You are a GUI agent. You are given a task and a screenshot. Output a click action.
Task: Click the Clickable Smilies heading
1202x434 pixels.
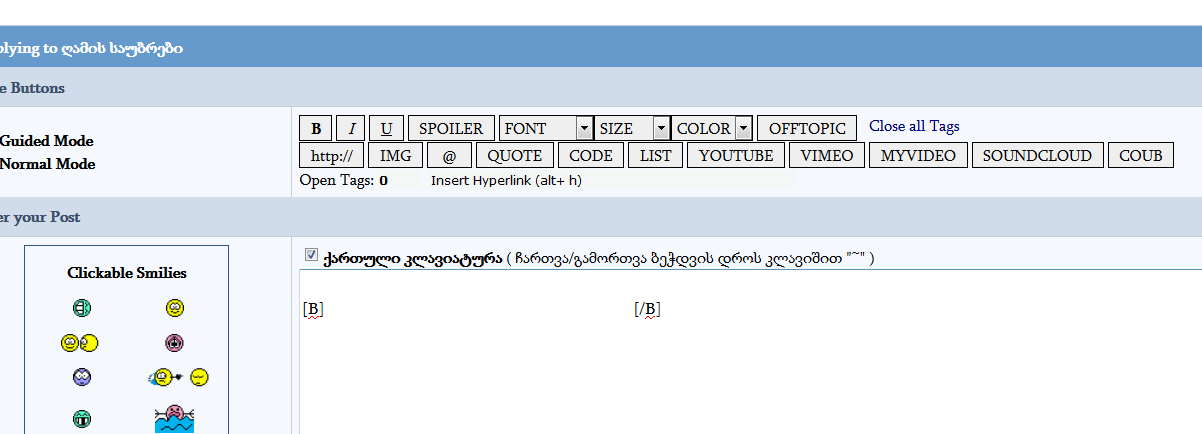(127, 273)
